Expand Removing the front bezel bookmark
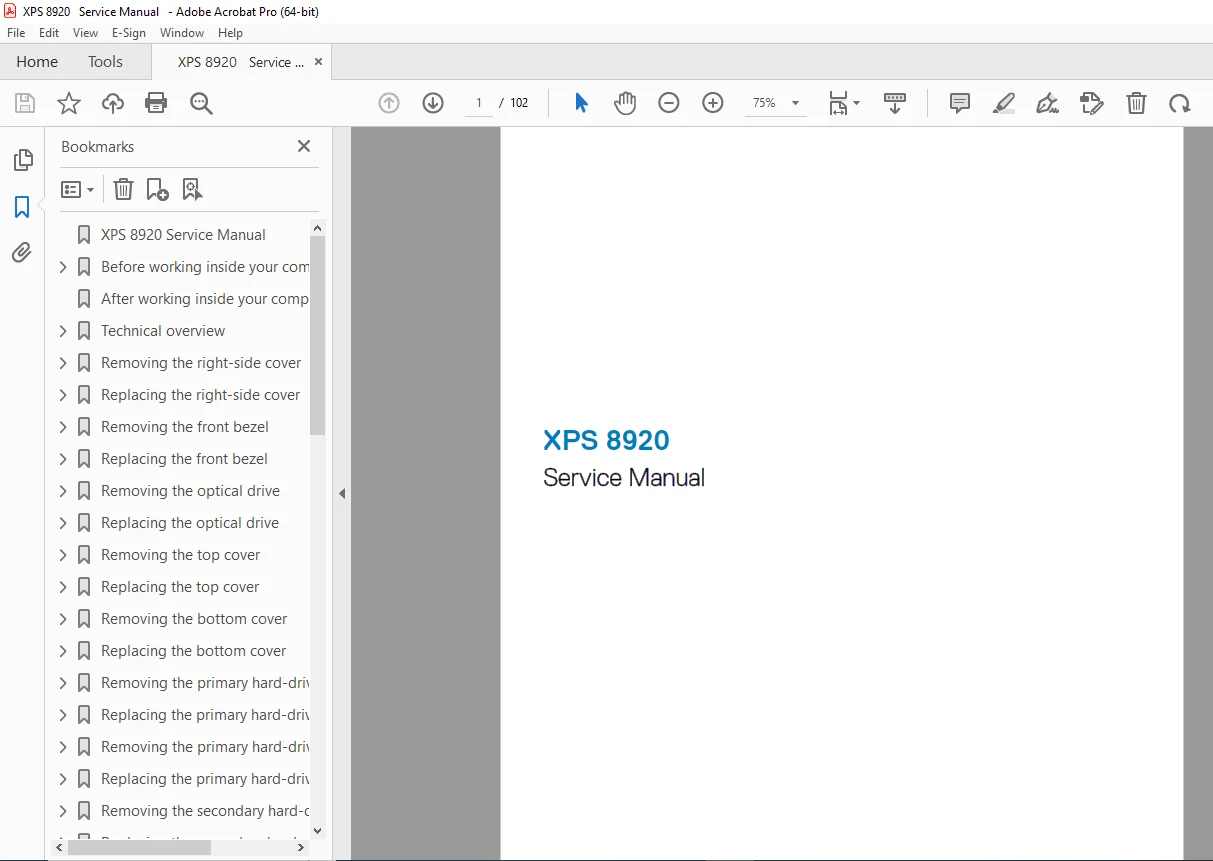 63,427
